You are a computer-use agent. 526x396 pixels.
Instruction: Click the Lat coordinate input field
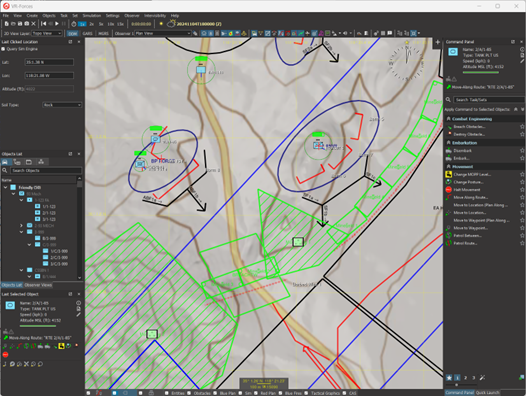point(49,62)
